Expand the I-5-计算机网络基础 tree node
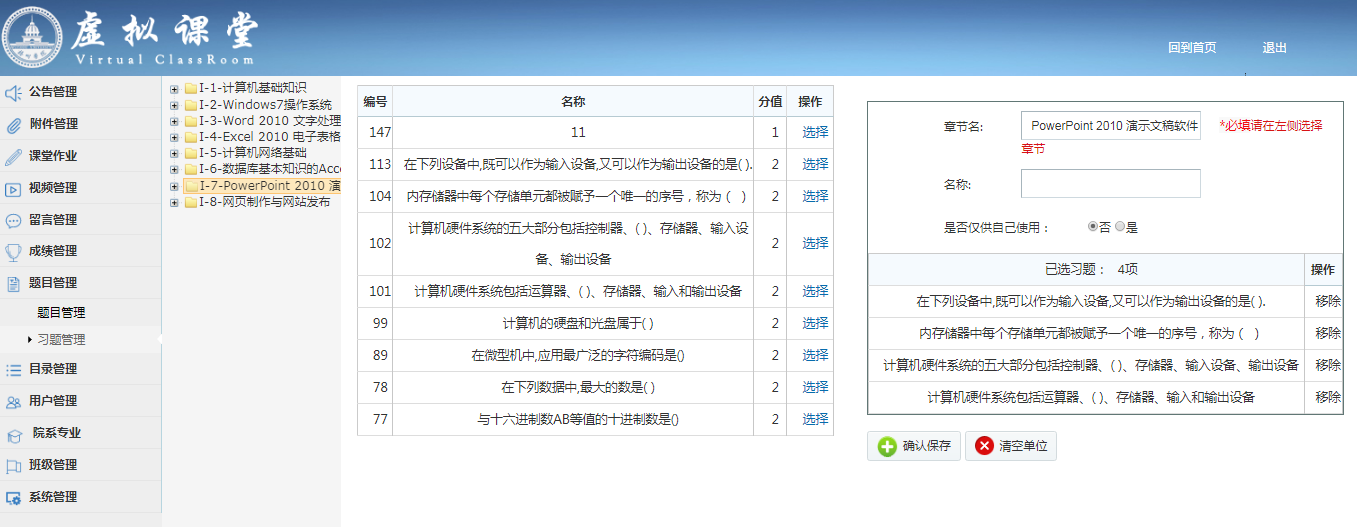1357x527 pixels. [175, 153]
